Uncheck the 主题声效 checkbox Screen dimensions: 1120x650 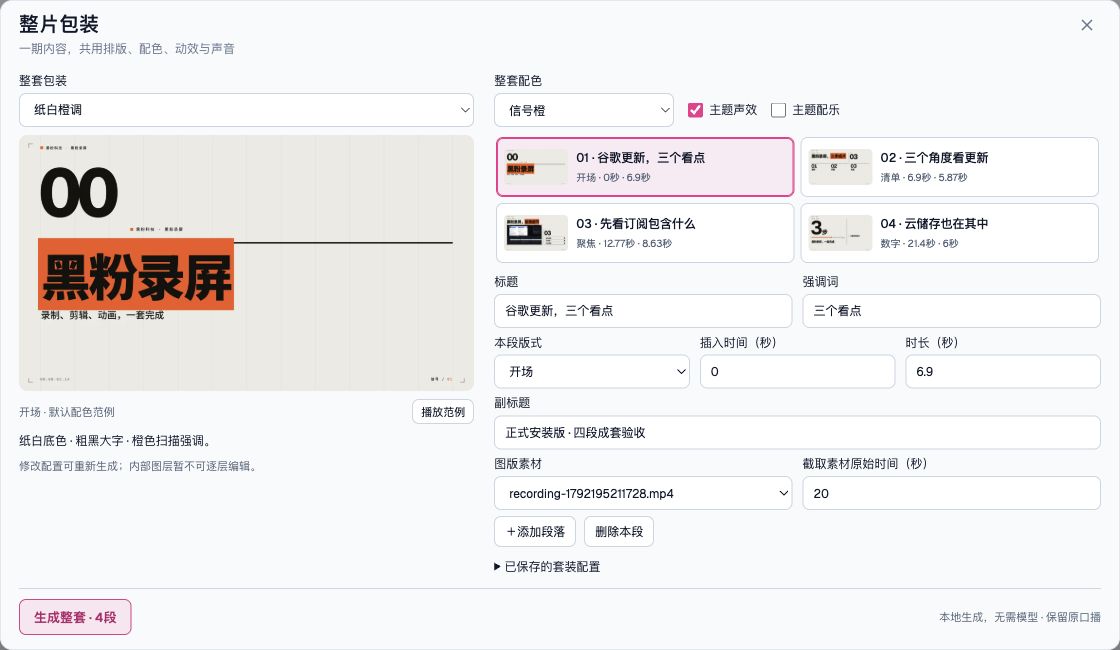tap(695, 110)
